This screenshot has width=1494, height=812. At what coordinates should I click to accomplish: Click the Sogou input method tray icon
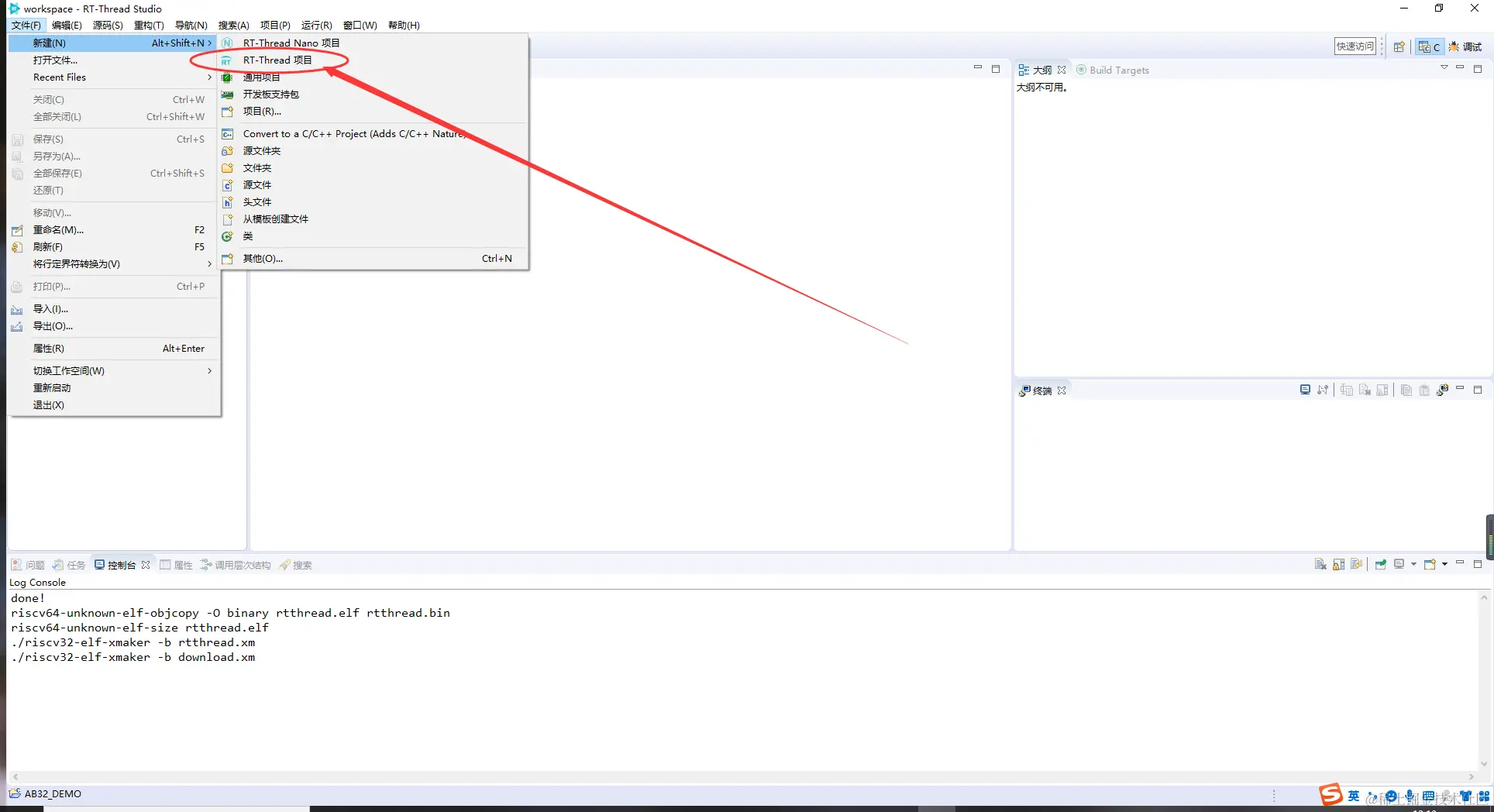point(1331,795)
